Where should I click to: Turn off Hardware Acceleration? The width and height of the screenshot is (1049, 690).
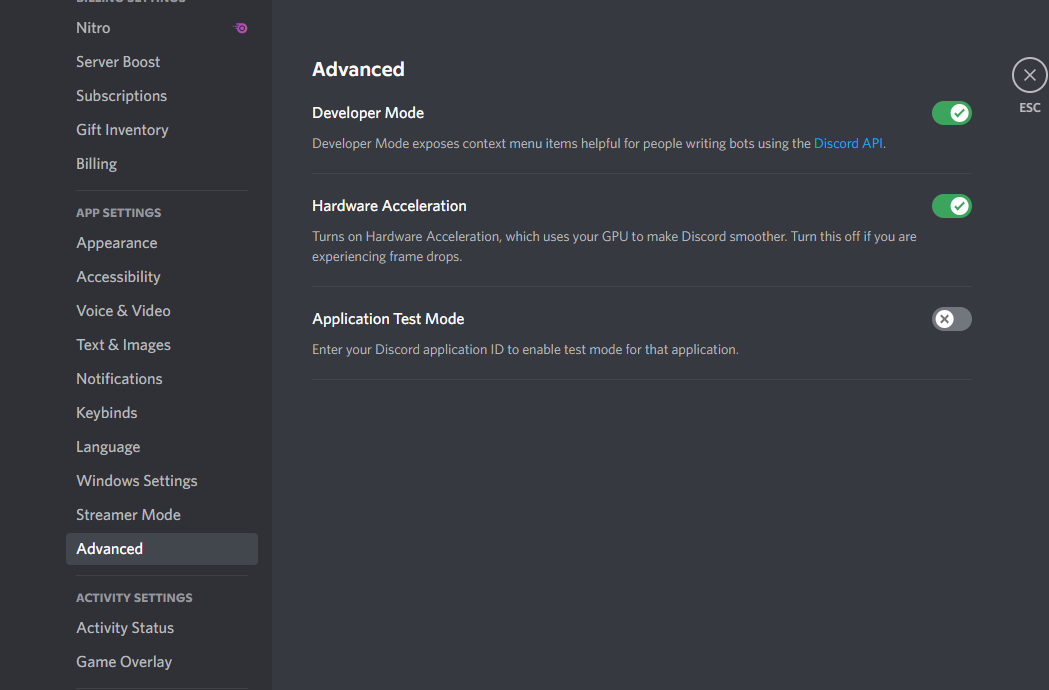point(951,206)
